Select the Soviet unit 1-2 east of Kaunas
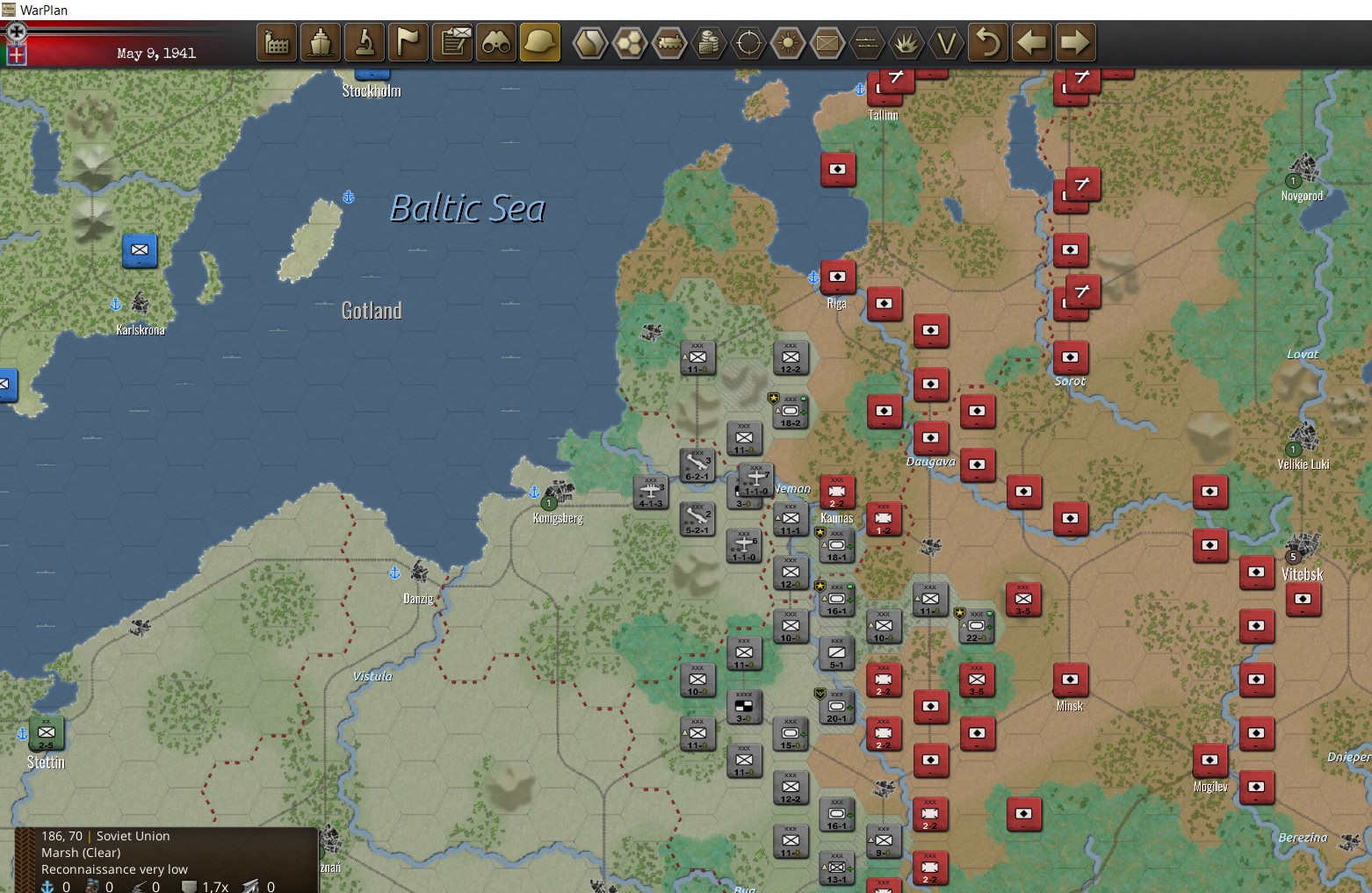 [x=884, y=519]
